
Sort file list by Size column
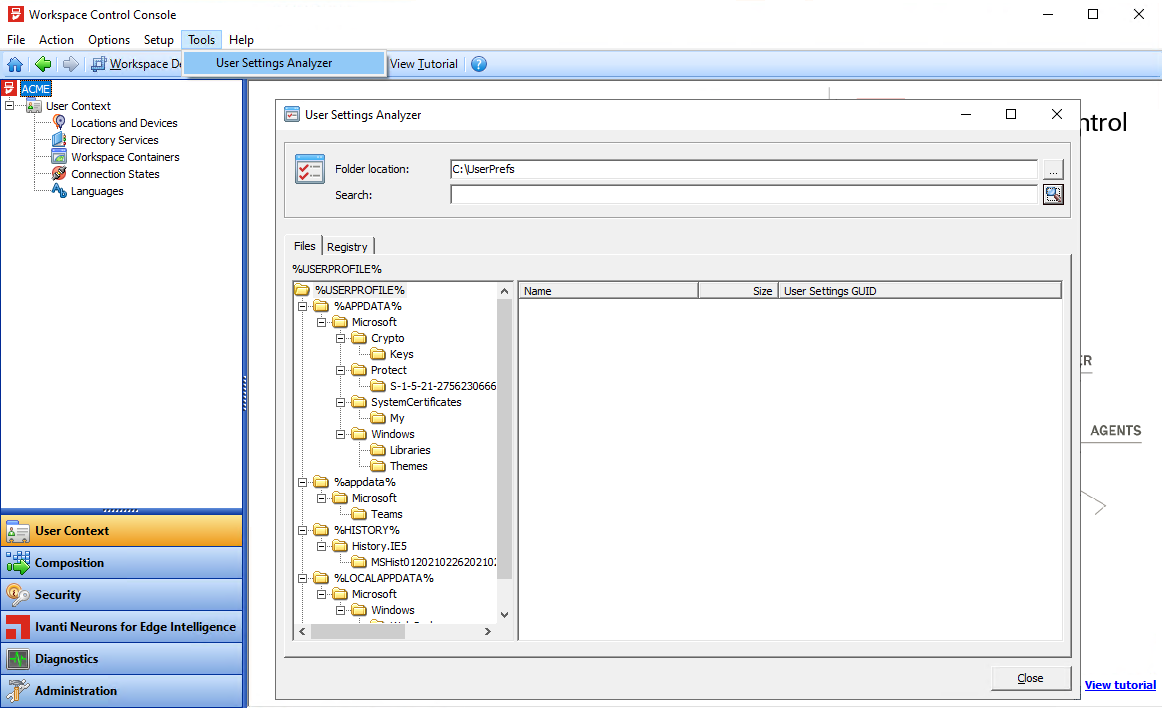point(738,291)
